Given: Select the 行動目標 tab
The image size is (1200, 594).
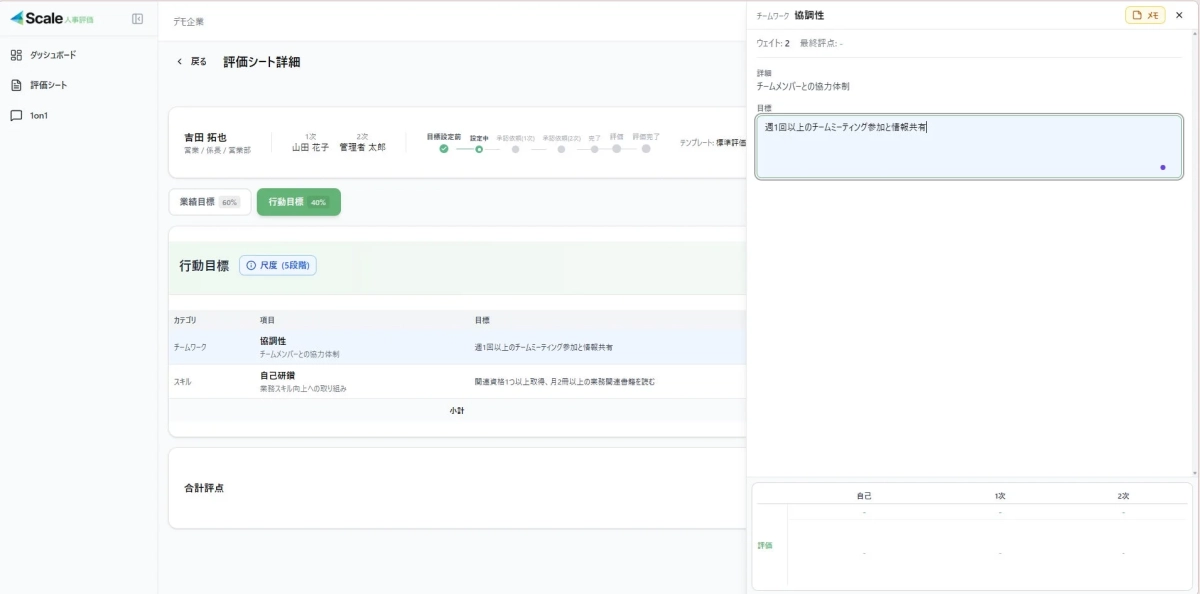Looking at the screenshot, I should tap(298, 202).
